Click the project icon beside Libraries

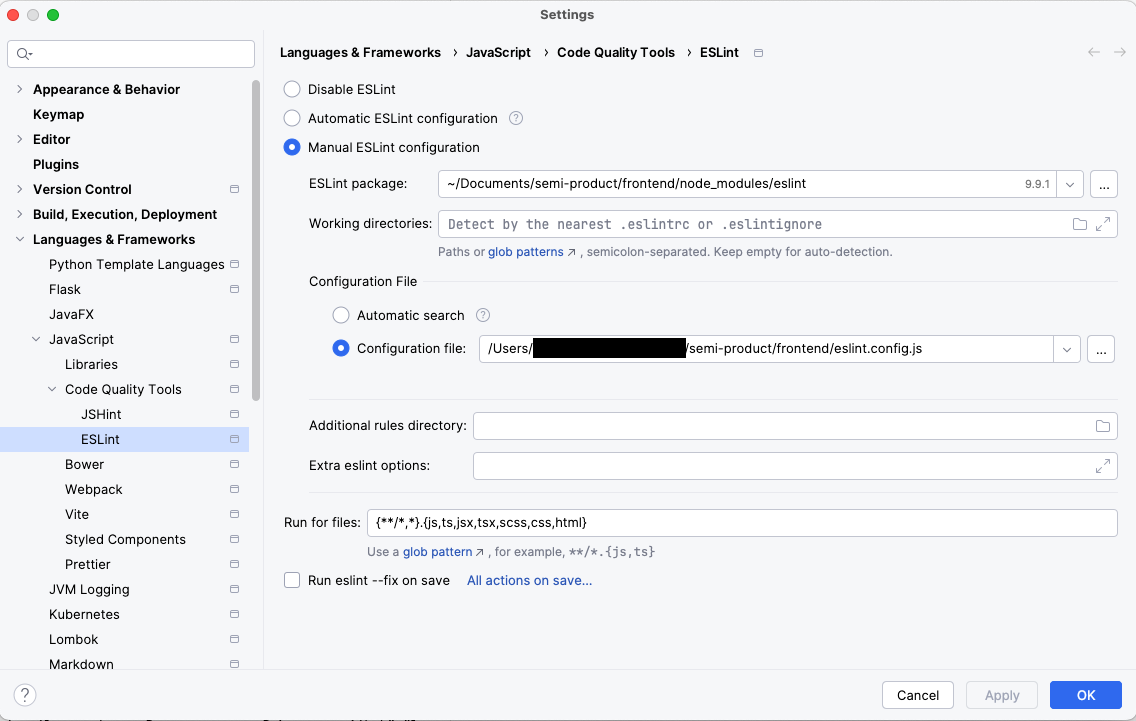point(234,364)
